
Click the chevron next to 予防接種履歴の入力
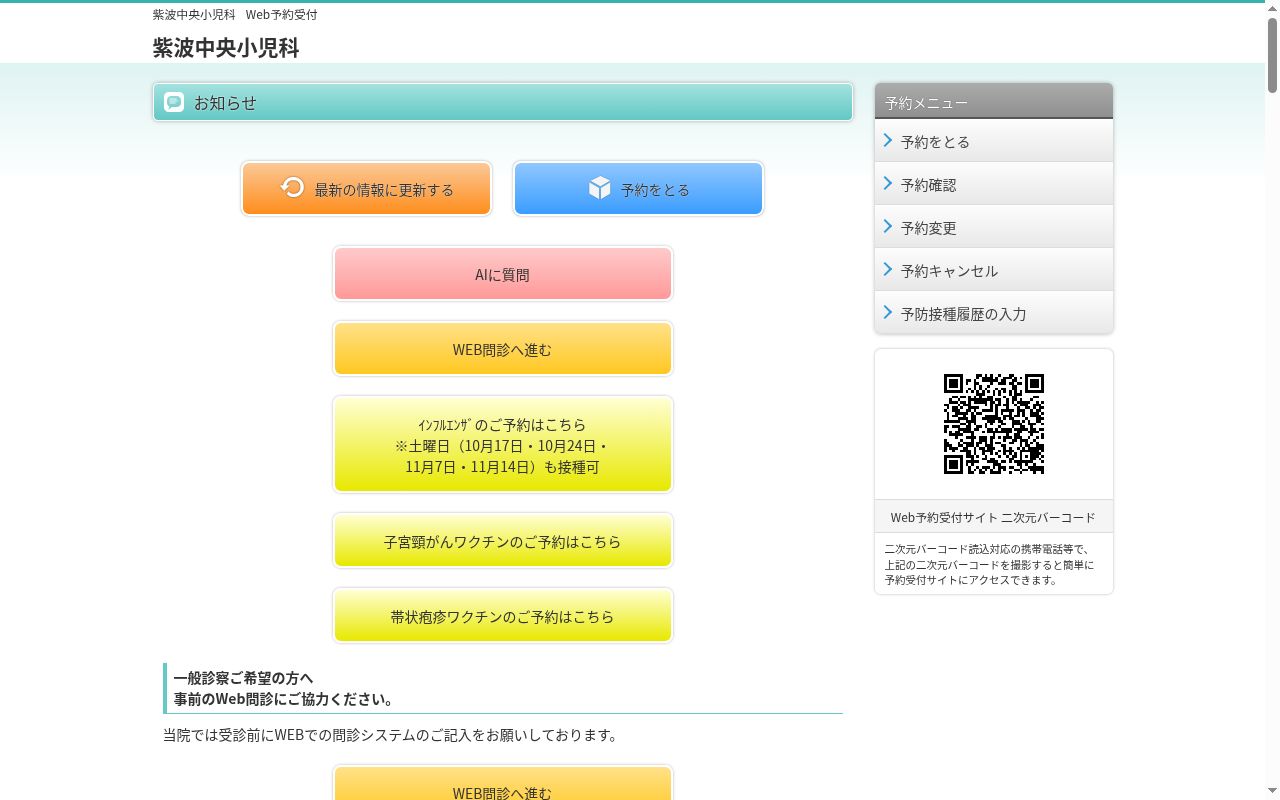pyautogui.click(x=887, y=313)
